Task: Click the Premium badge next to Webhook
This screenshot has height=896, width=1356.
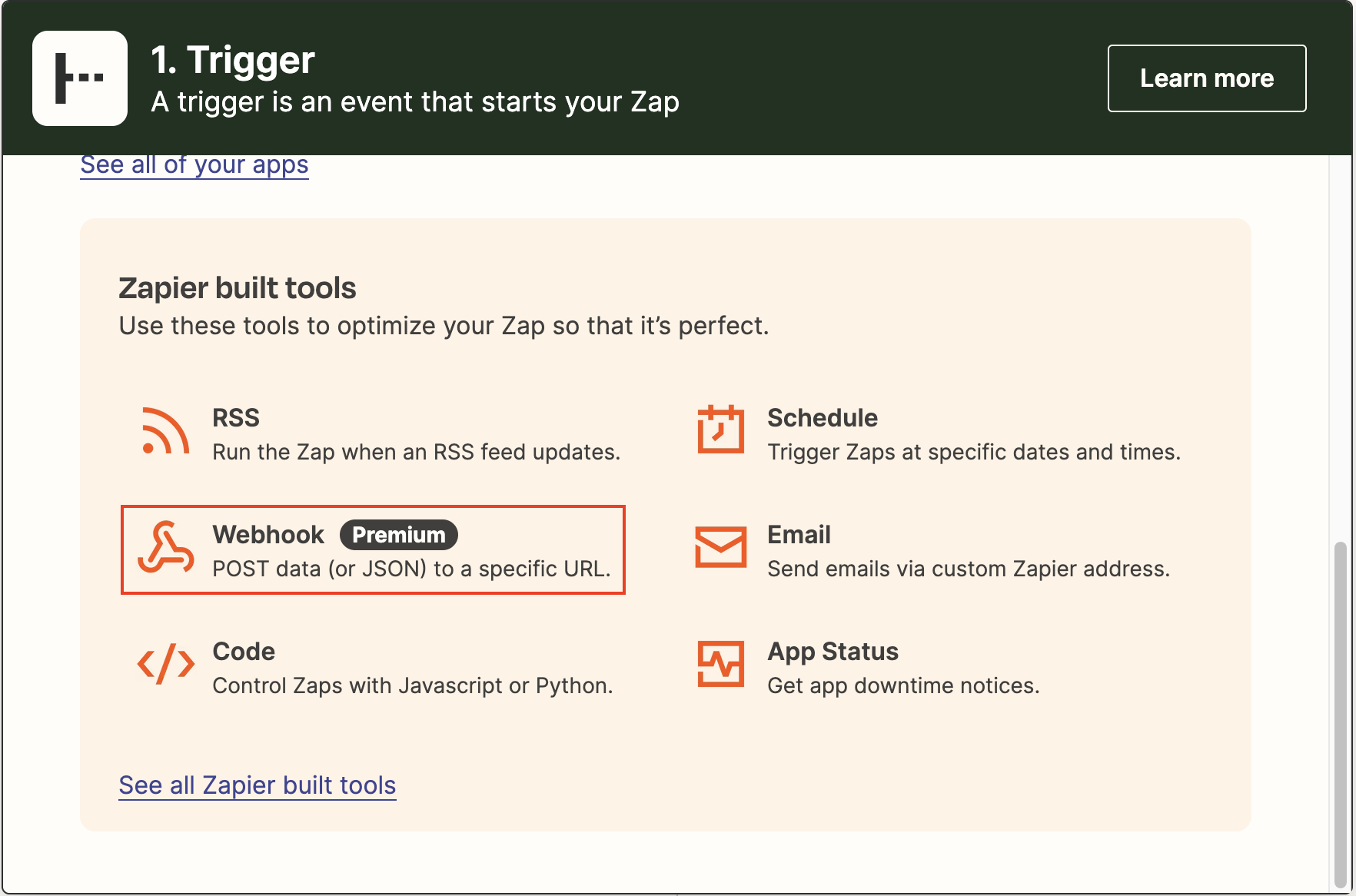Action: coord(398,535)
